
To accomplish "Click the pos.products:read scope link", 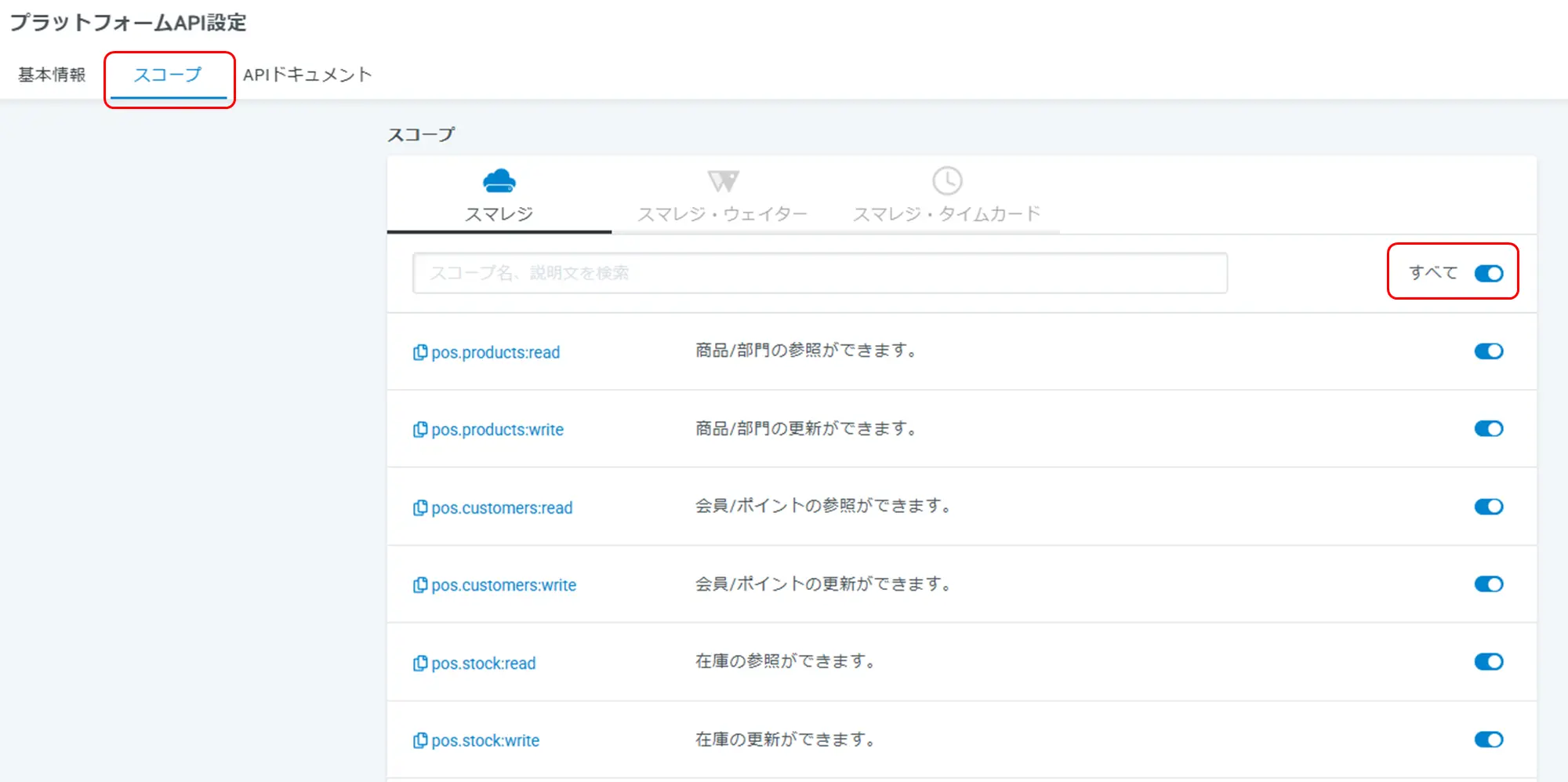I will 495,352.
